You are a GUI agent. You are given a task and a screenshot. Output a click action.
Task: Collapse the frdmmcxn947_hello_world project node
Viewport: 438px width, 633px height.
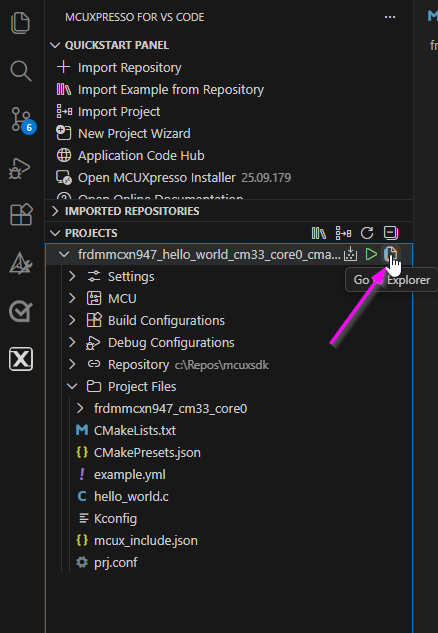(x=64, y=254)
